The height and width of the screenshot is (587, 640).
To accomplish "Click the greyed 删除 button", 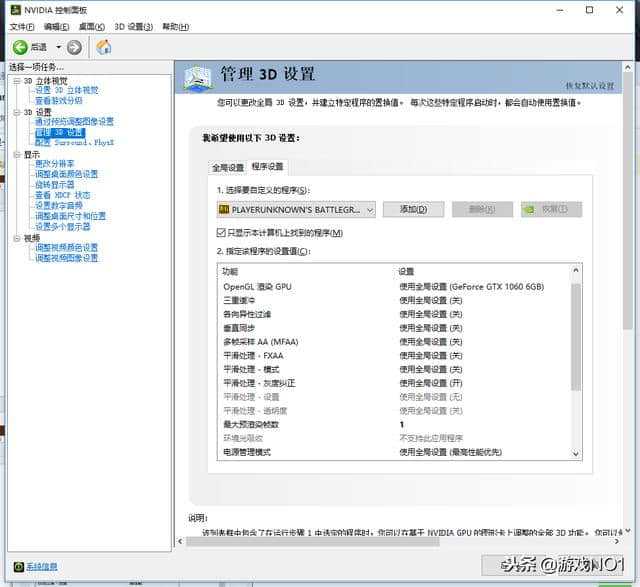I will [x=482, y=209].
